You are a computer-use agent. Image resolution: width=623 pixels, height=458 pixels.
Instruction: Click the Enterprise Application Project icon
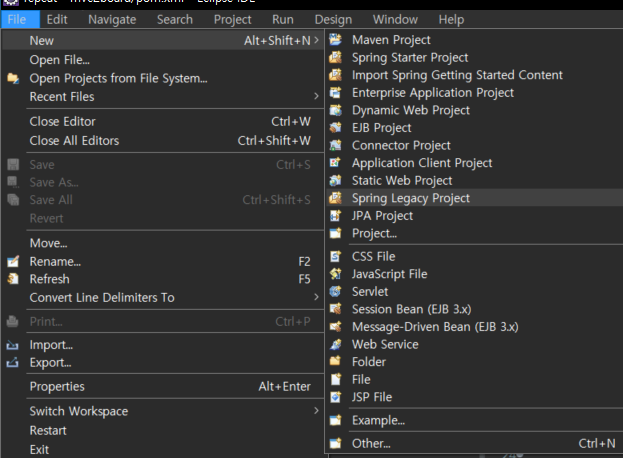(335, 93)
